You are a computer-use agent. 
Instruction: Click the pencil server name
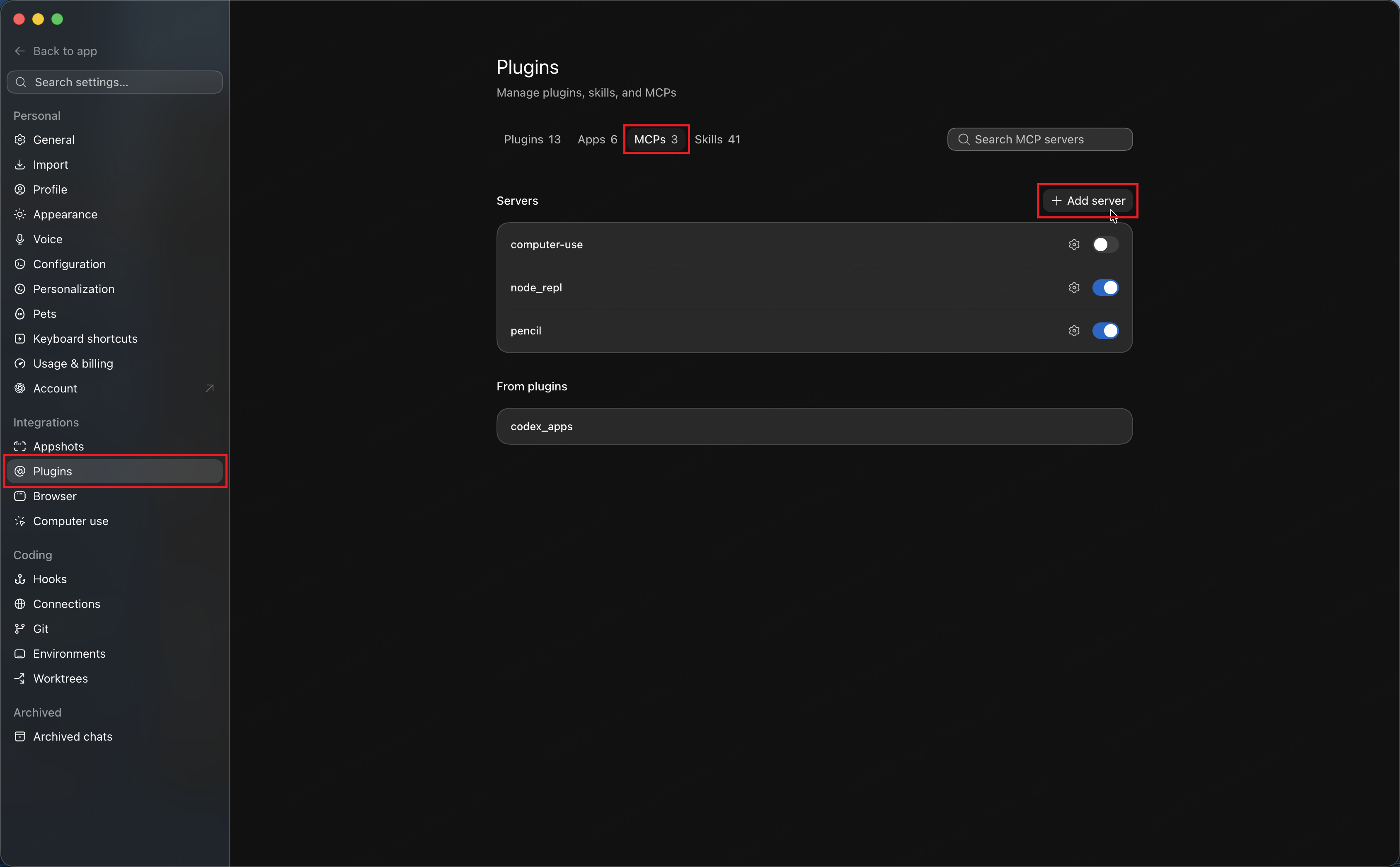[x=526, y=330]
